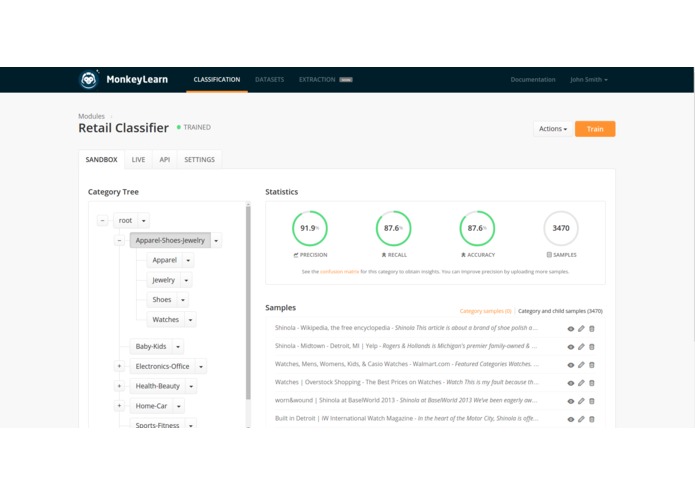
Task: Select the Sports-Fitness tree node
Action: 157,424
